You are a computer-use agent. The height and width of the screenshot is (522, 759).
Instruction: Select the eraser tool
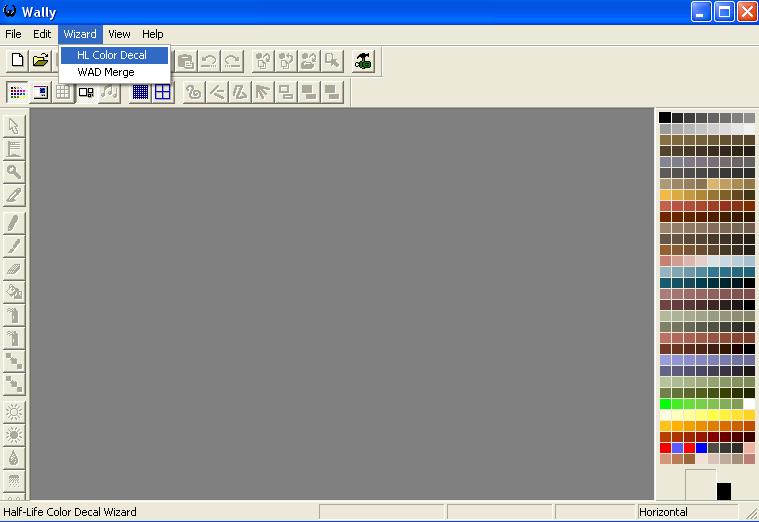click(x=14, y=269)
